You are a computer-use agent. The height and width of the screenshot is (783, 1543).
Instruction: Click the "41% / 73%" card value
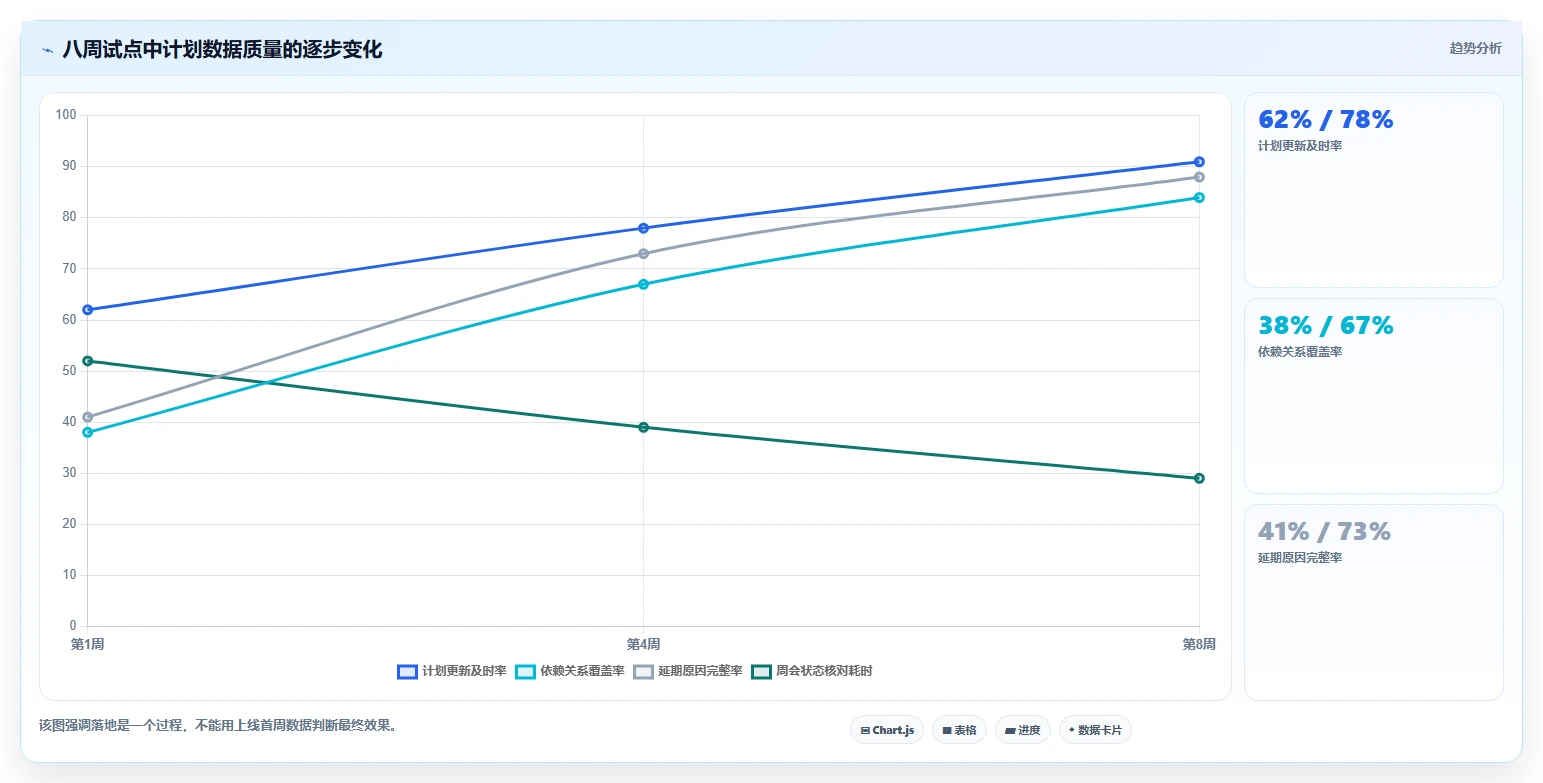[1324, 532]
